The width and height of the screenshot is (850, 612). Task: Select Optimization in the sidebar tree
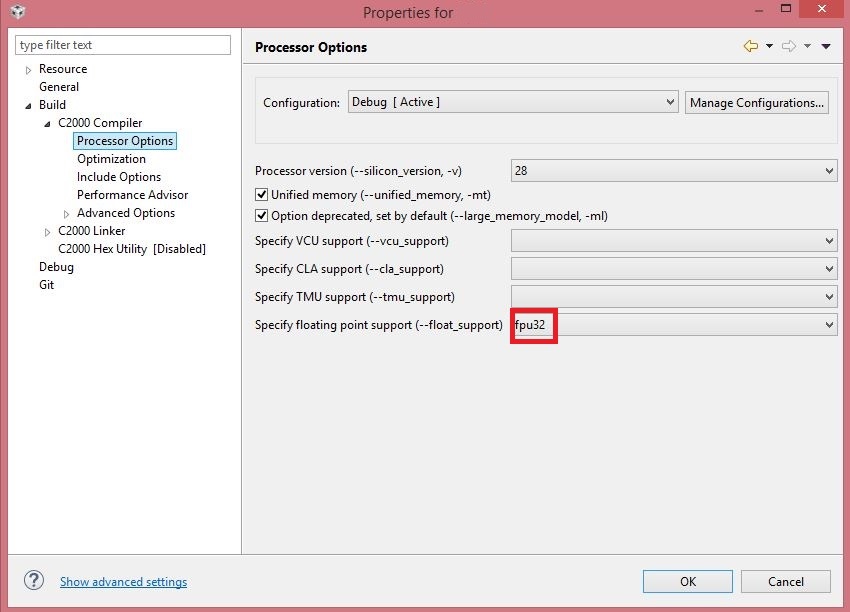(x=111, y=158)
